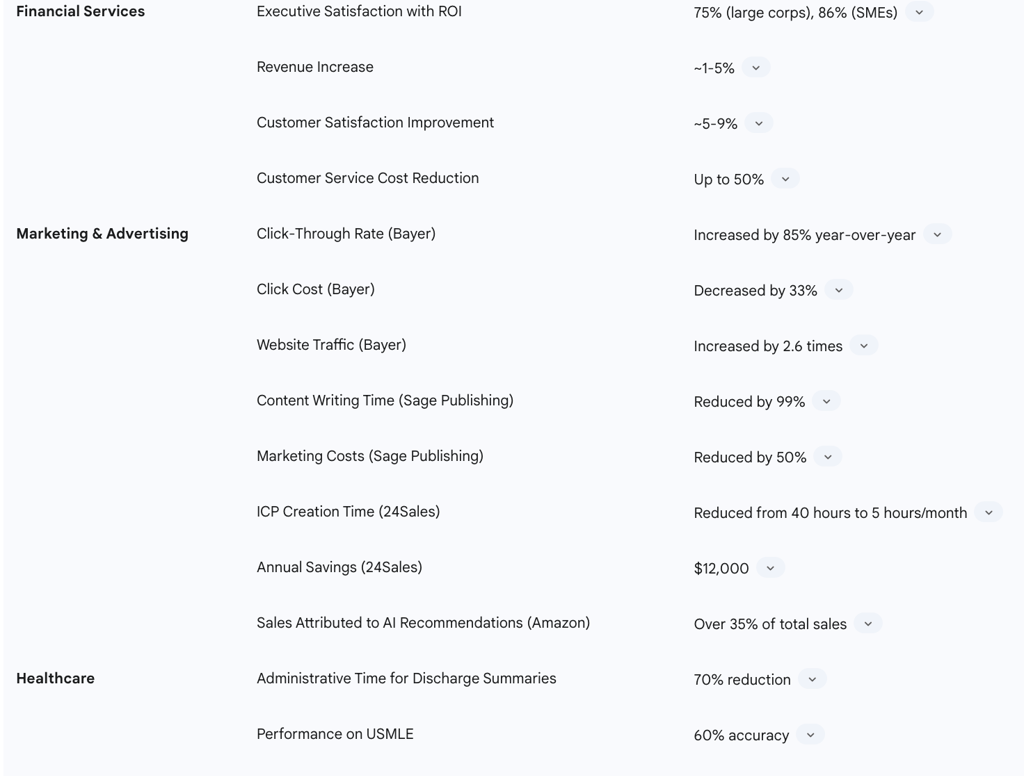Expand chevron after 40 hours to 5 hours/month

pos(988,513)
